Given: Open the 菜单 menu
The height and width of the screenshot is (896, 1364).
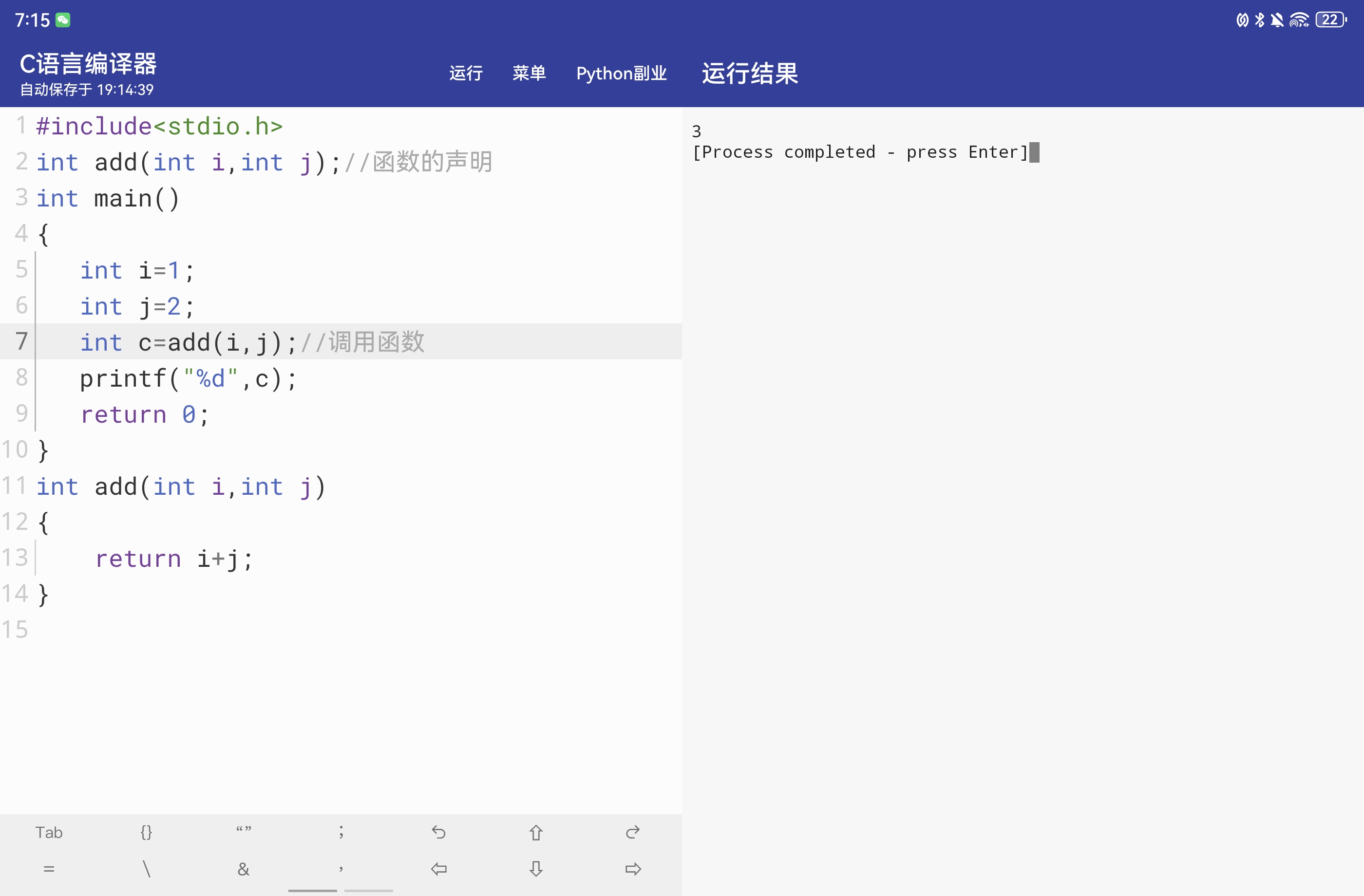Looking at the screenshot, I should click(529, 74).
